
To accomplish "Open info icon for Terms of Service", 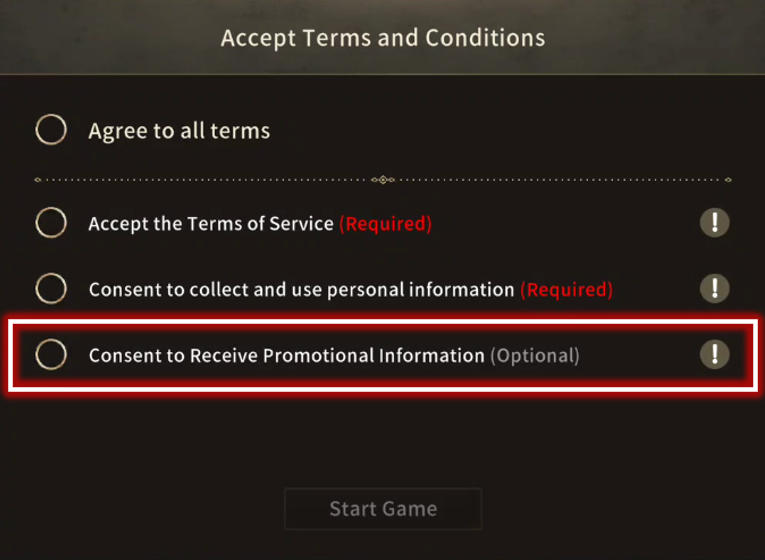I will [715, 223].
